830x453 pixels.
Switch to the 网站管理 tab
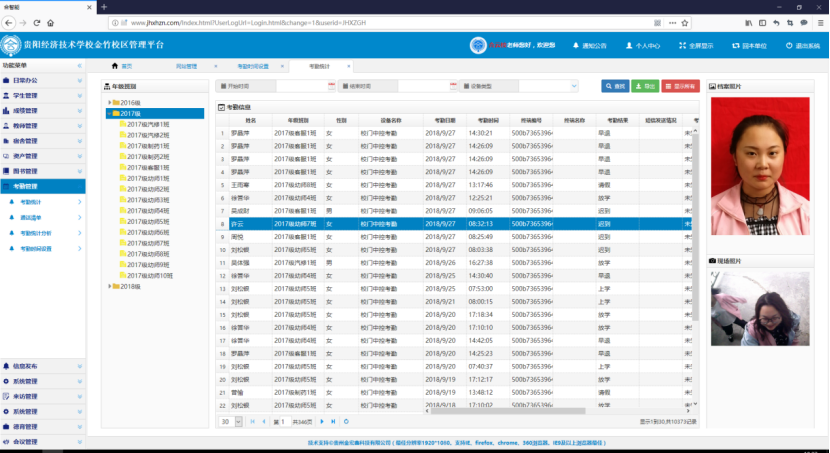click(x=186, y=66)
